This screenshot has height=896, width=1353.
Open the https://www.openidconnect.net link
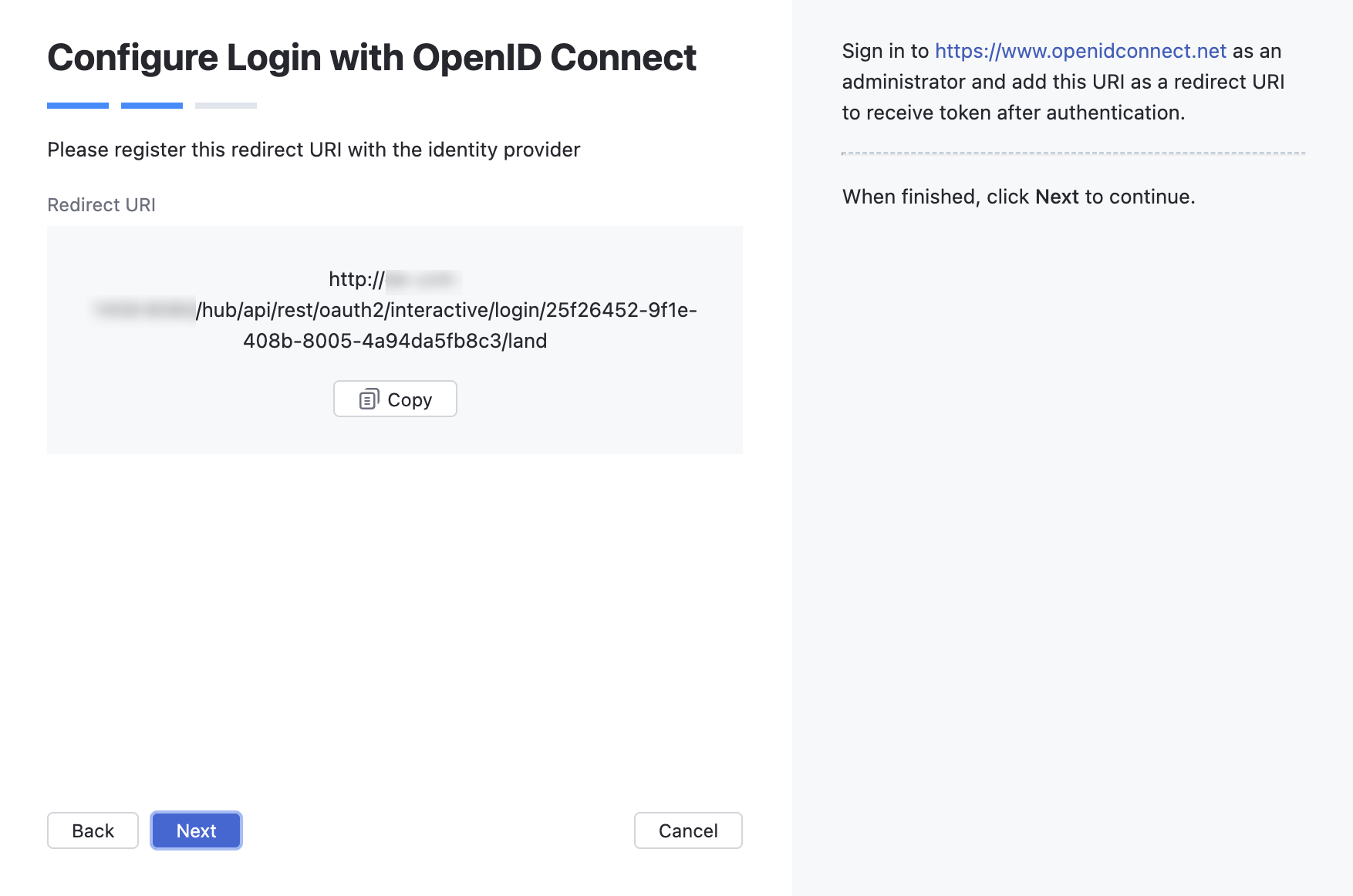(1080, 51)
